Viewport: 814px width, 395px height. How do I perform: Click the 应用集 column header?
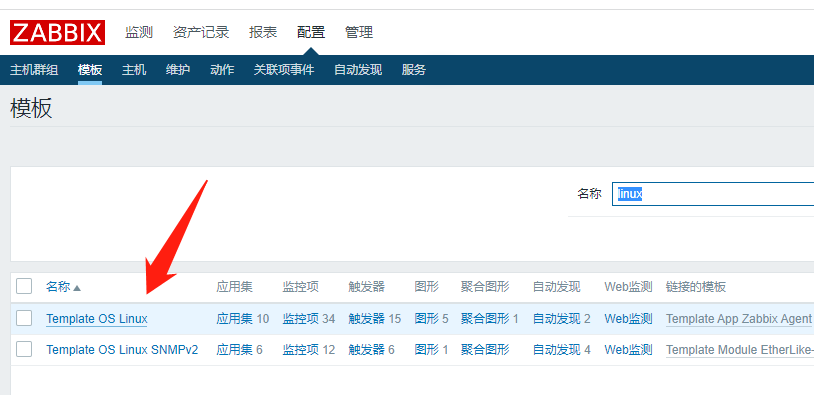[x=235, y=287]
